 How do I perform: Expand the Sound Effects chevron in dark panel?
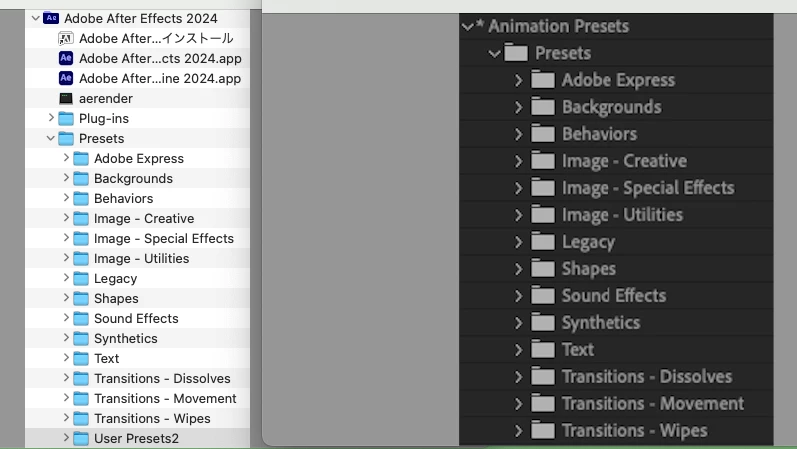point(518,296)
